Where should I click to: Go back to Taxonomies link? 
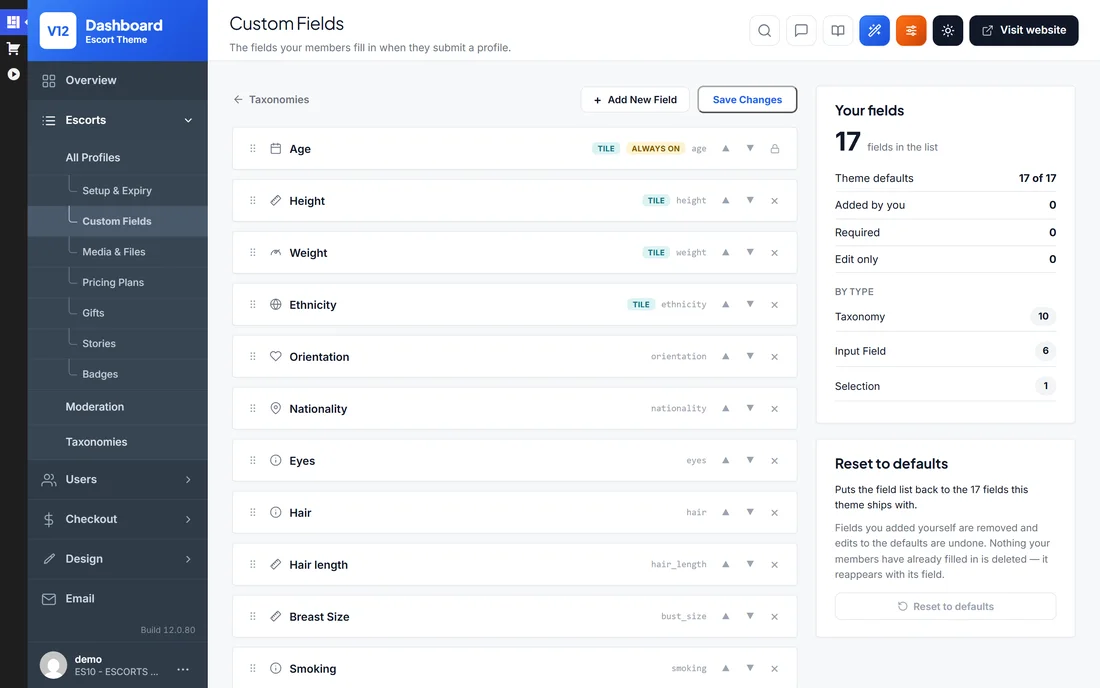tap(271, 100)
